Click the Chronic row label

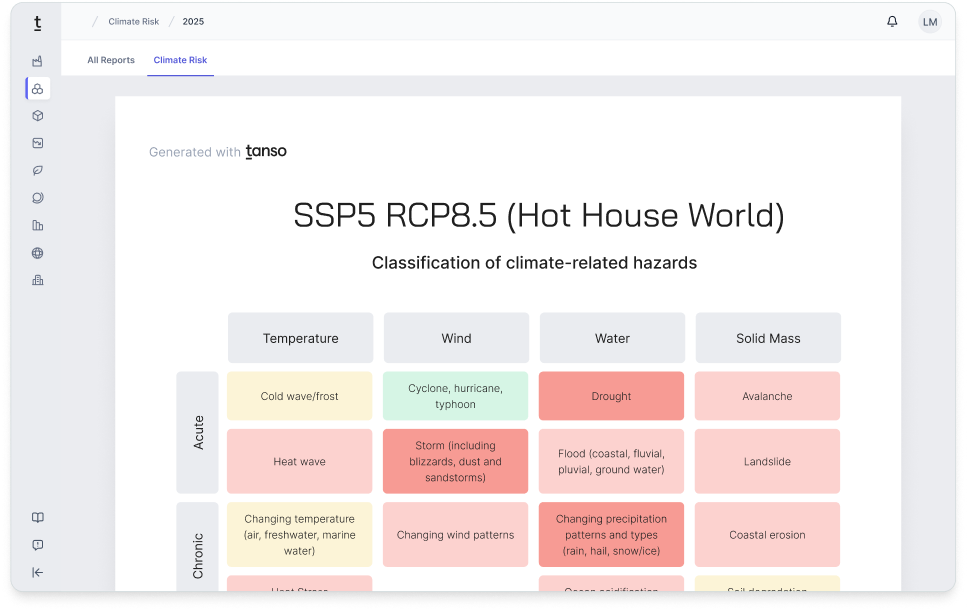pyautogui.click(x=197, y=547)
